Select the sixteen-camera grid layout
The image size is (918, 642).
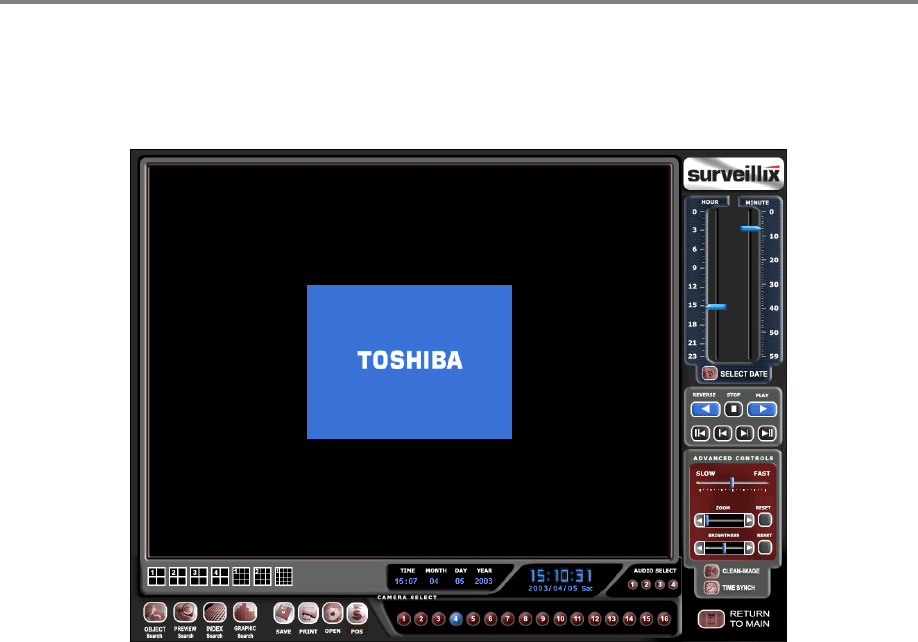[283, 576]
